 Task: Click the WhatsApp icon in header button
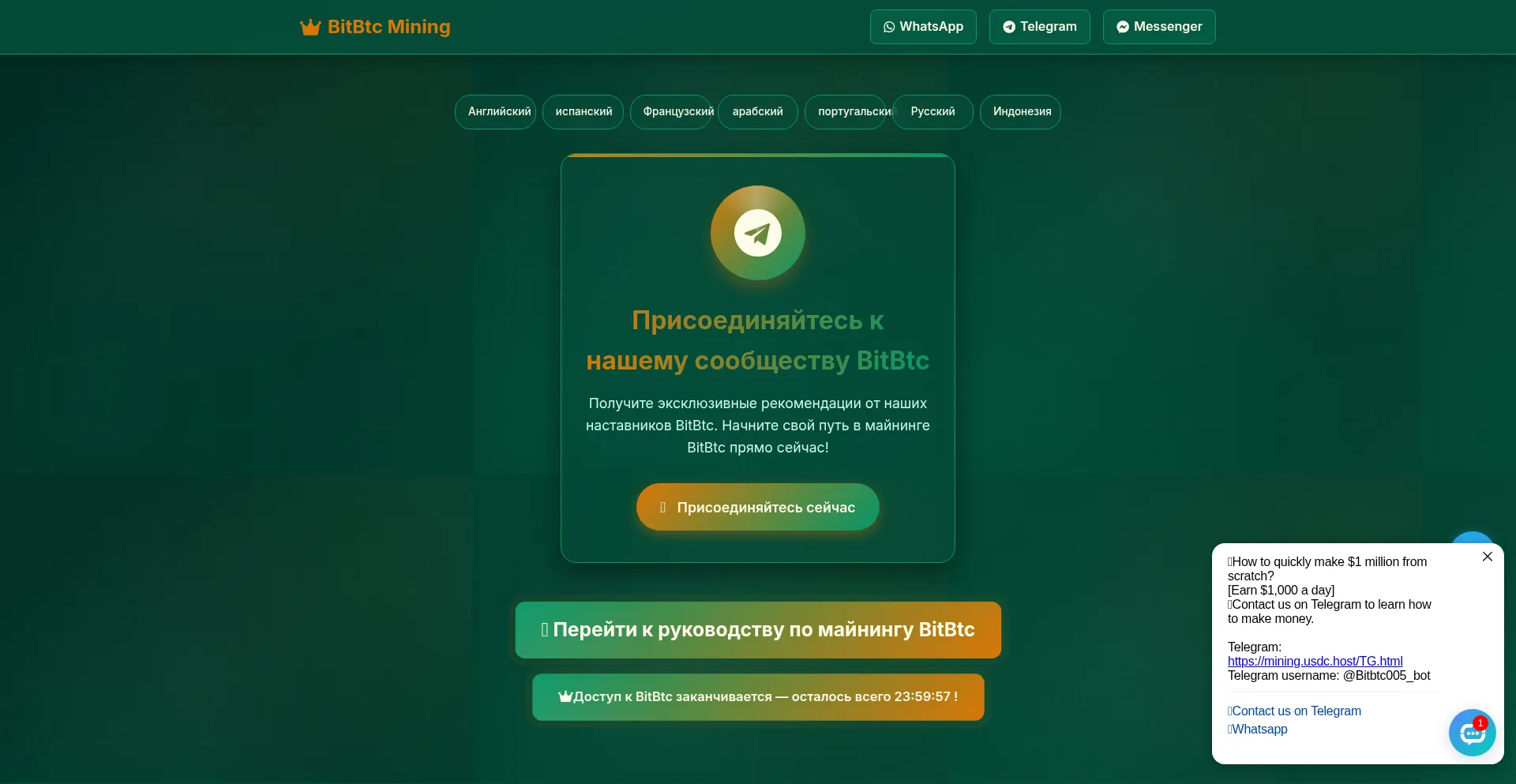[889, 27]
